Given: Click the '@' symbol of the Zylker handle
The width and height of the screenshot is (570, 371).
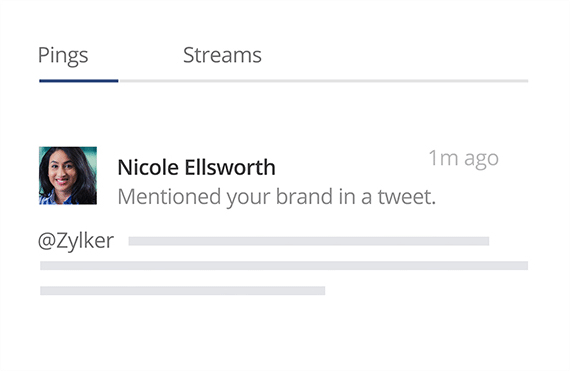Looking at the screenshot, I should [47, 241].
